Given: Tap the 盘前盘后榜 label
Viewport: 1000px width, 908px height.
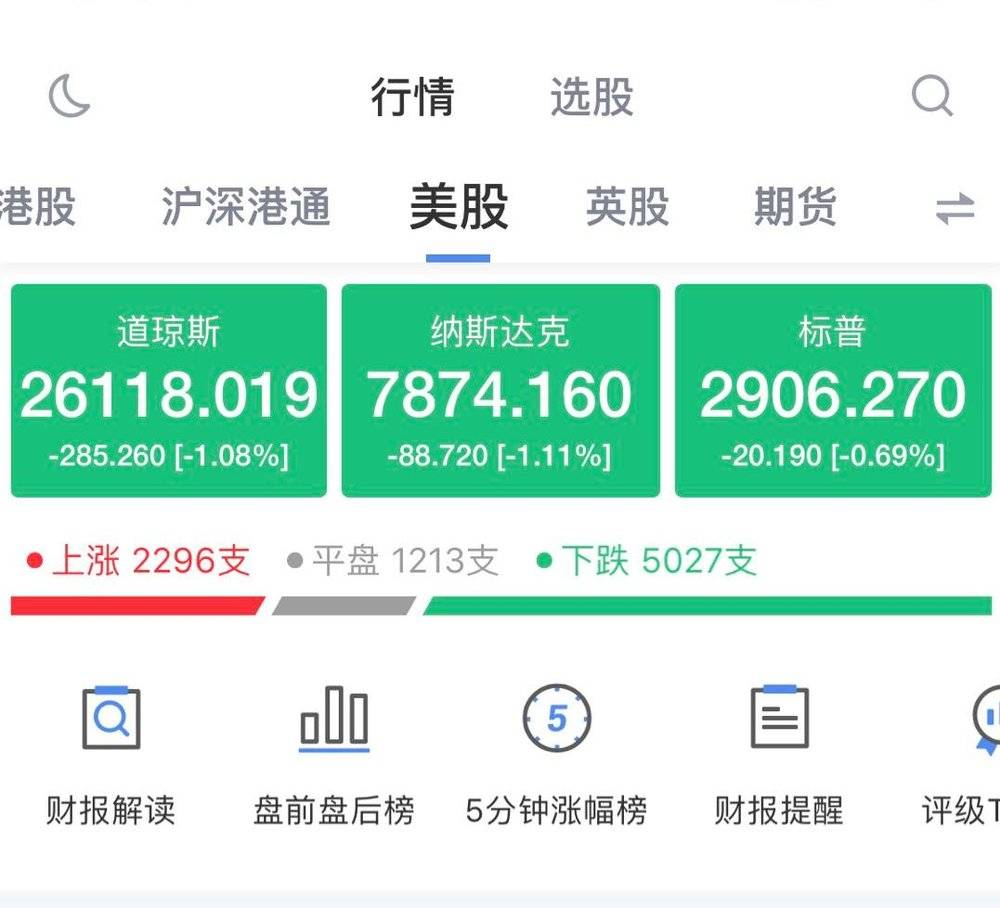Looking at the screenshot, I should [334, 810].
